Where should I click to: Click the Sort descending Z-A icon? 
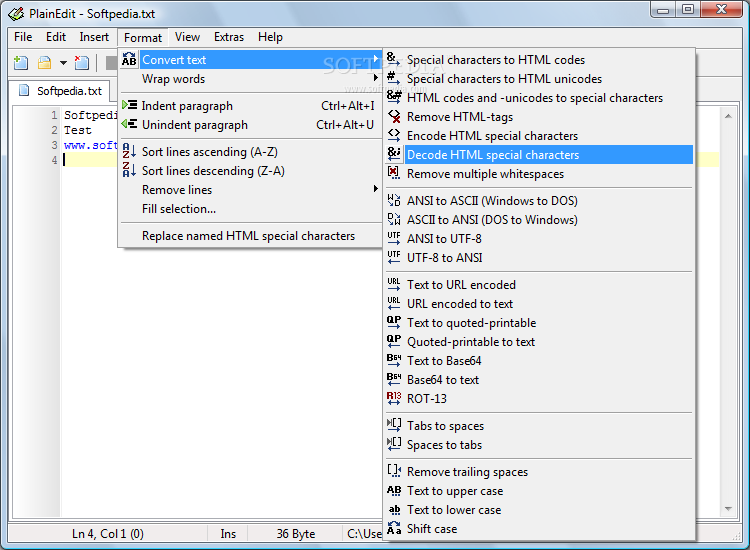point(129,170)
